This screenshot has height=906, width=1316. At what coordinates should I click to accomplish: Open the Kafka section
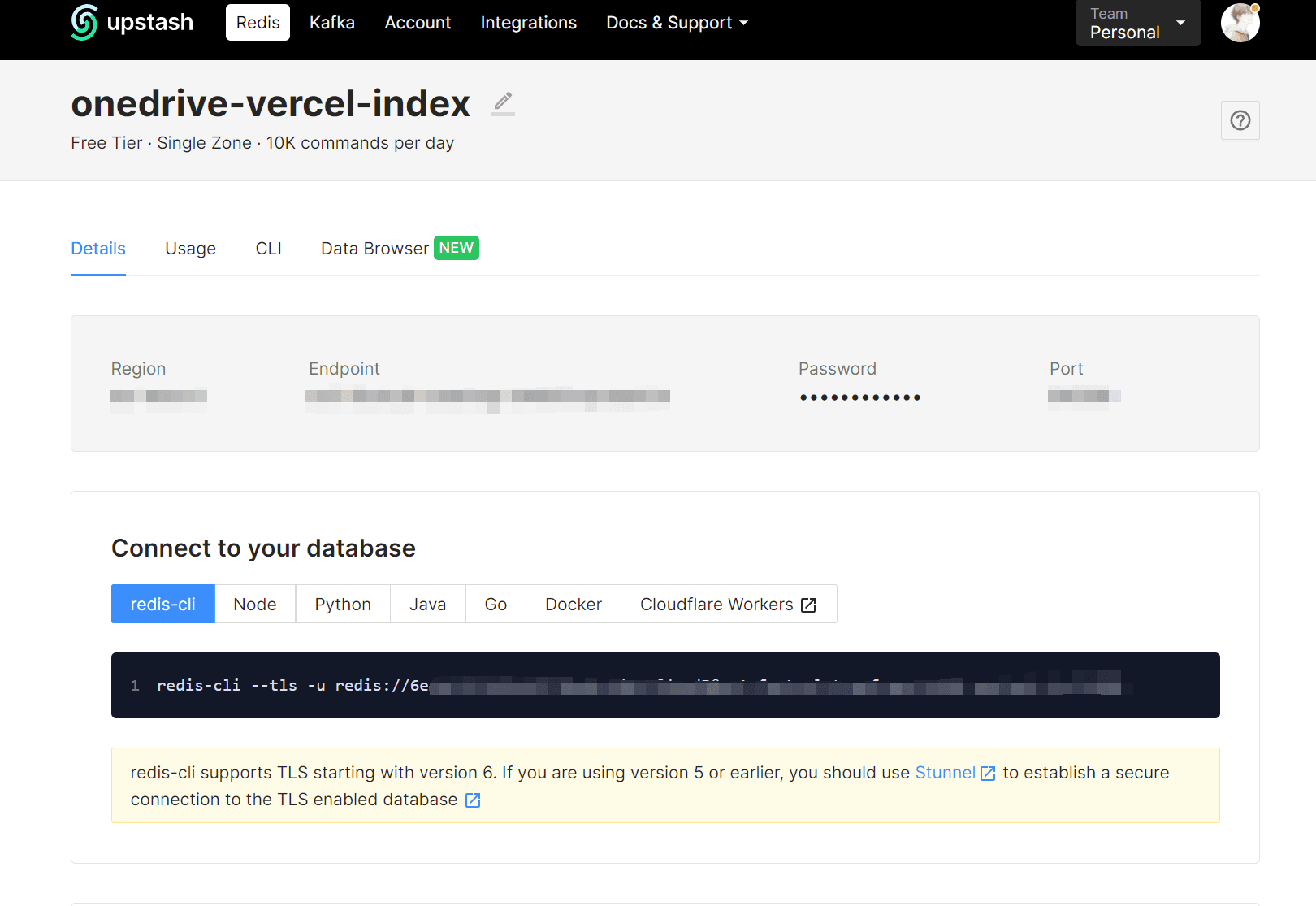pyautogui.click(x=332, y=23)
